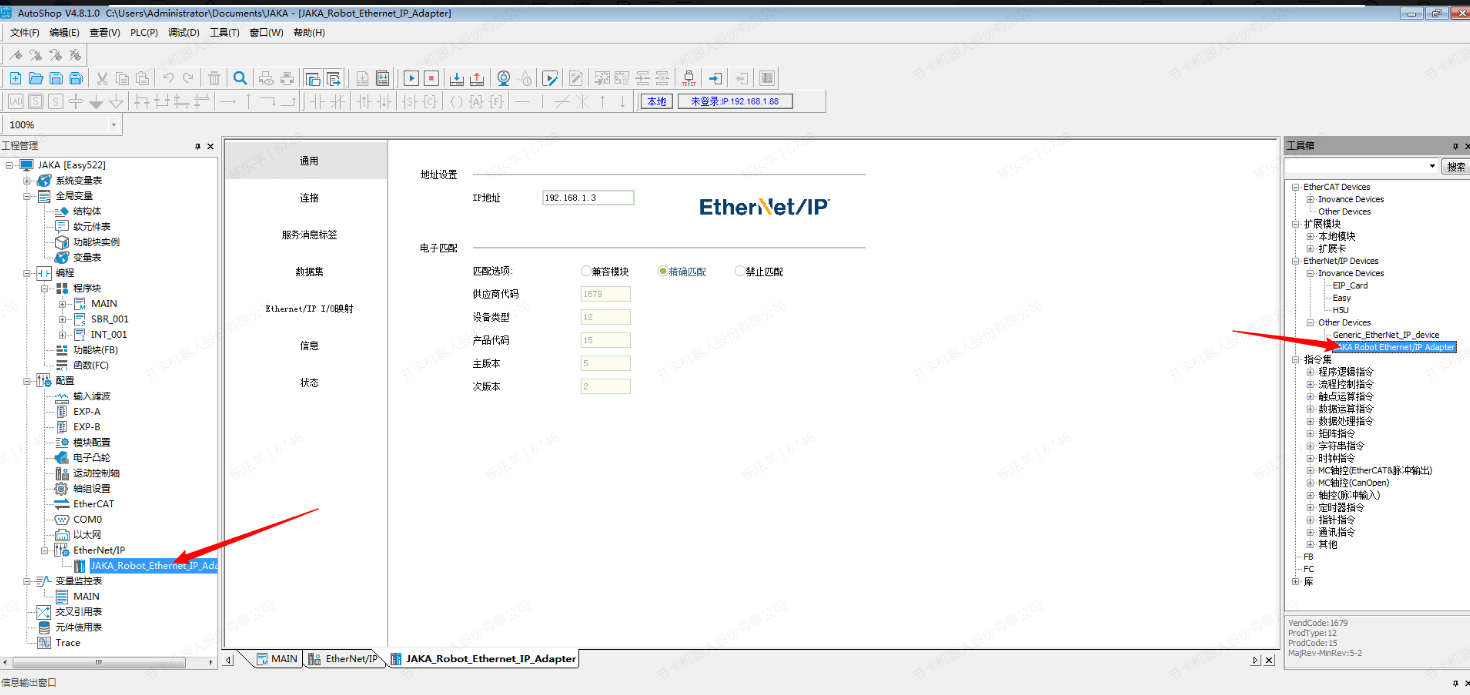Switch to the MAIN bottom tab
Viewport: 1470px width, 695px height.
click(276, 659)
